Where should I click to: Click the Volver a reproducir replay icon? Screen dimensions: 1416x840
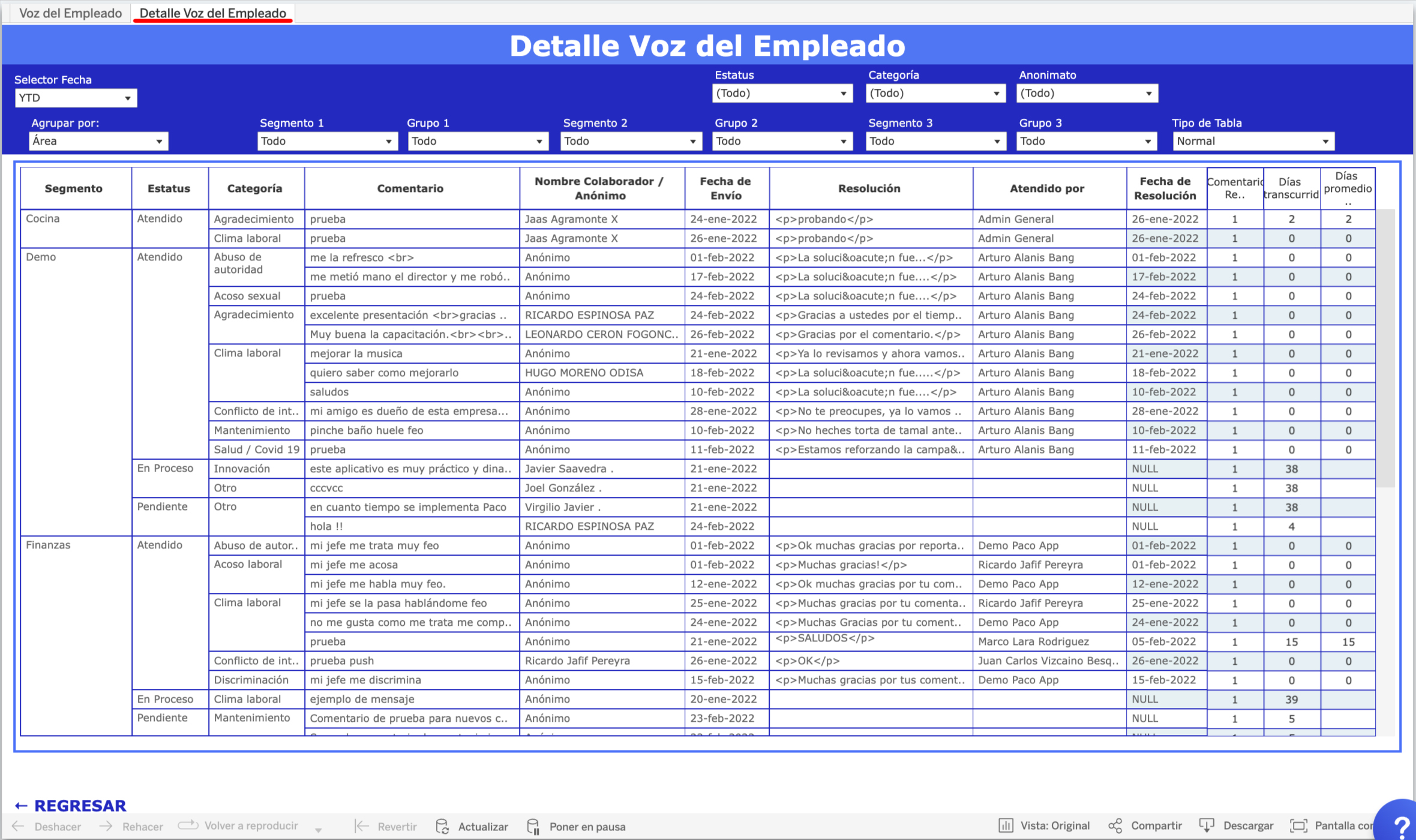pyautogui.click(x=188, y=825)
